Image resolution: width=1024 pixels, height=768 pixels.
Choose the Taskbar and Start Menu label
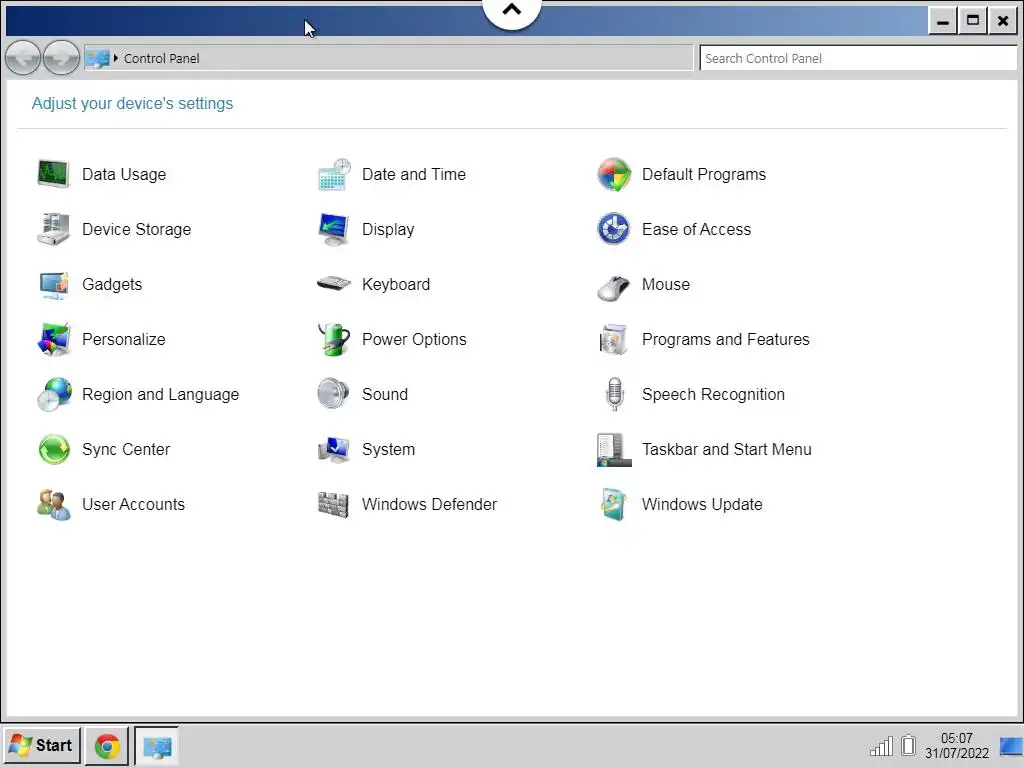click(727, 449)
